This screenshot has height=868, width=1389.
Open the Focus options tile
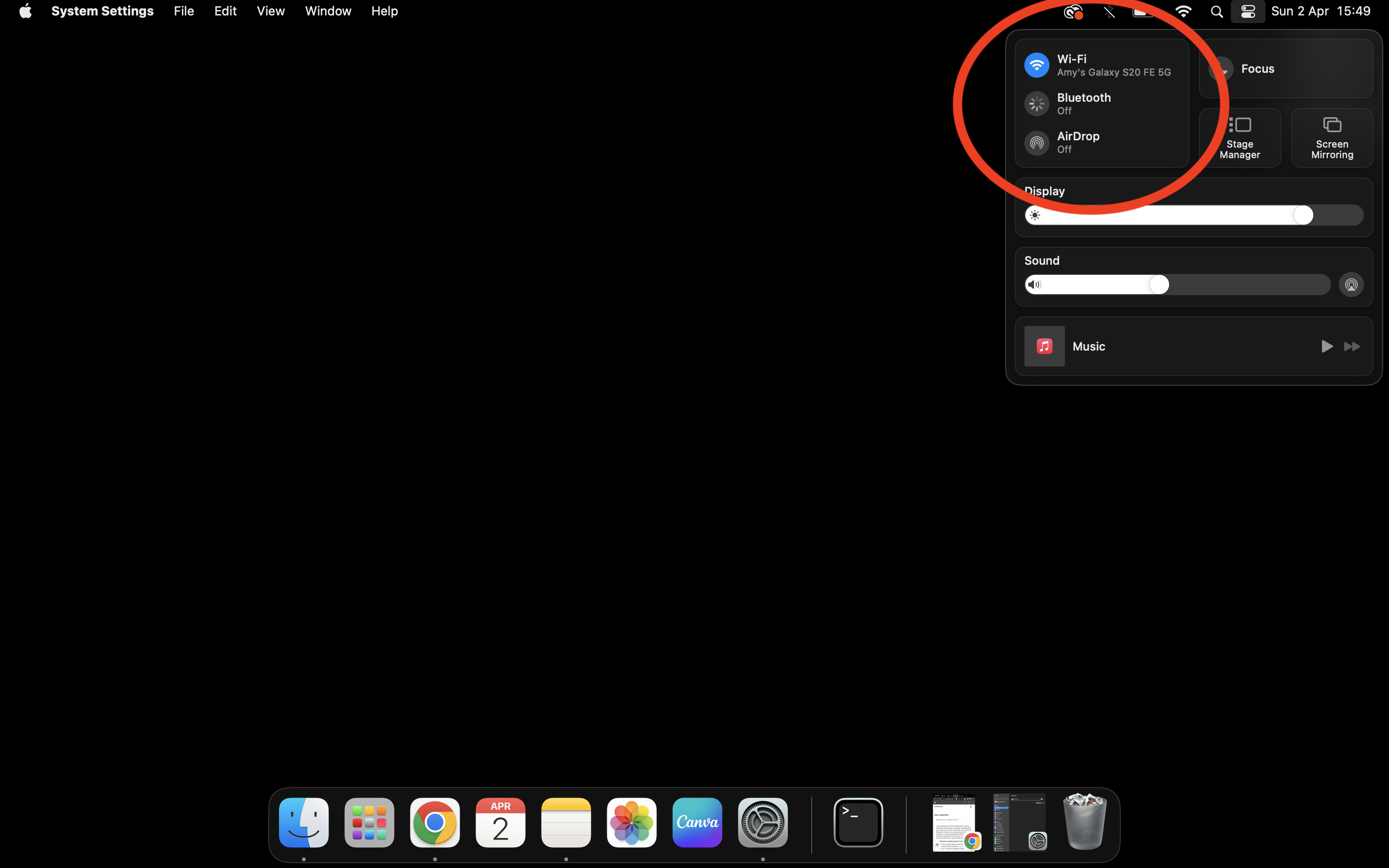[1286, 69]
